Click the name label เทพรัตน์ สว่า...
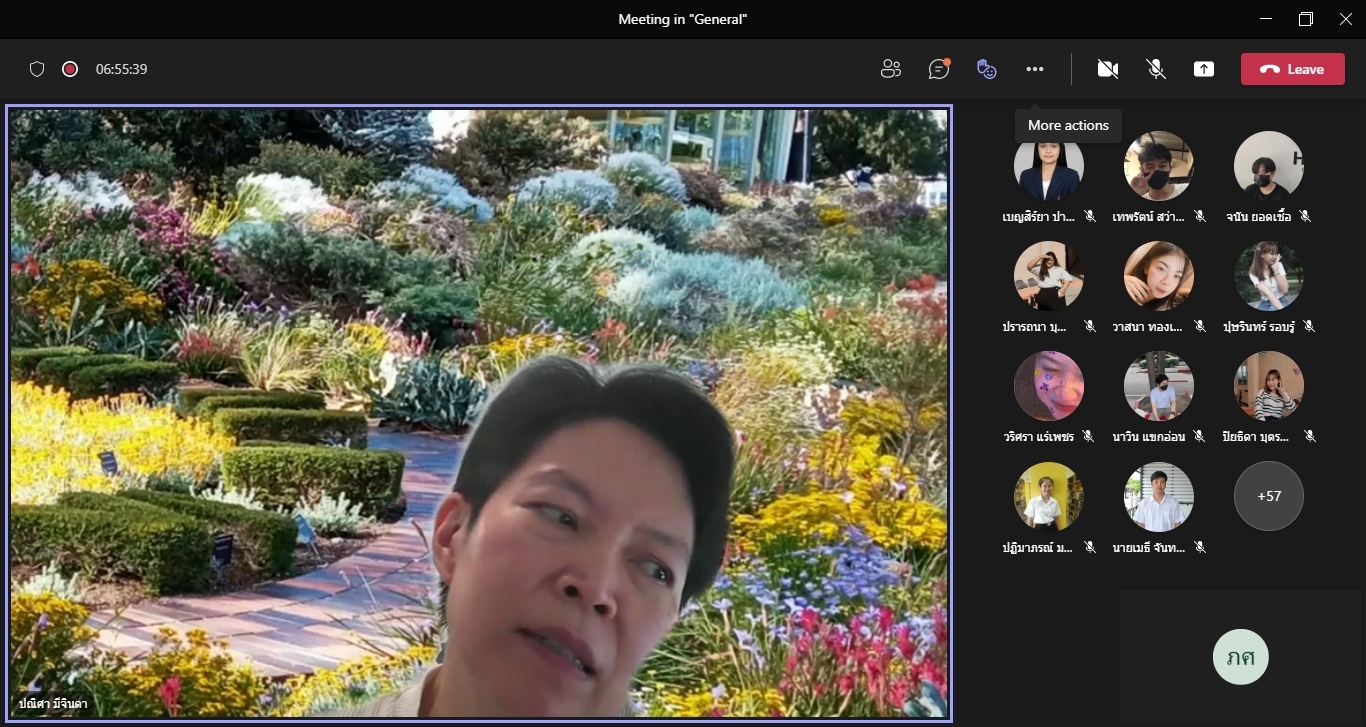Viewport: 1366px width, 727px height. pos(1149,216)
